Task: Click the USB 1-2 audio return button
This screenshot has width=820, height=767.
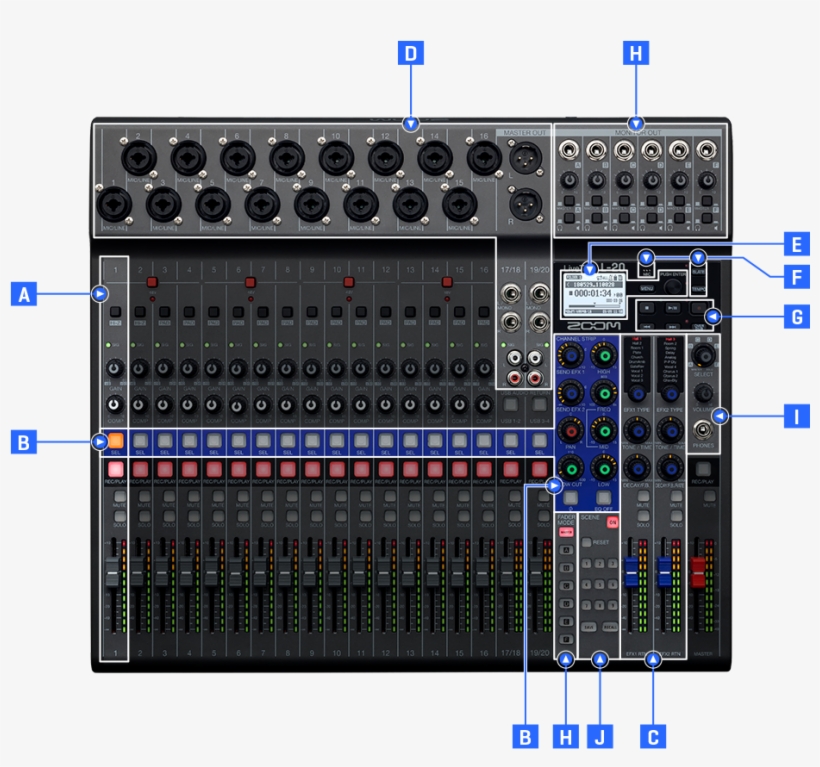Action: [510, 404]
